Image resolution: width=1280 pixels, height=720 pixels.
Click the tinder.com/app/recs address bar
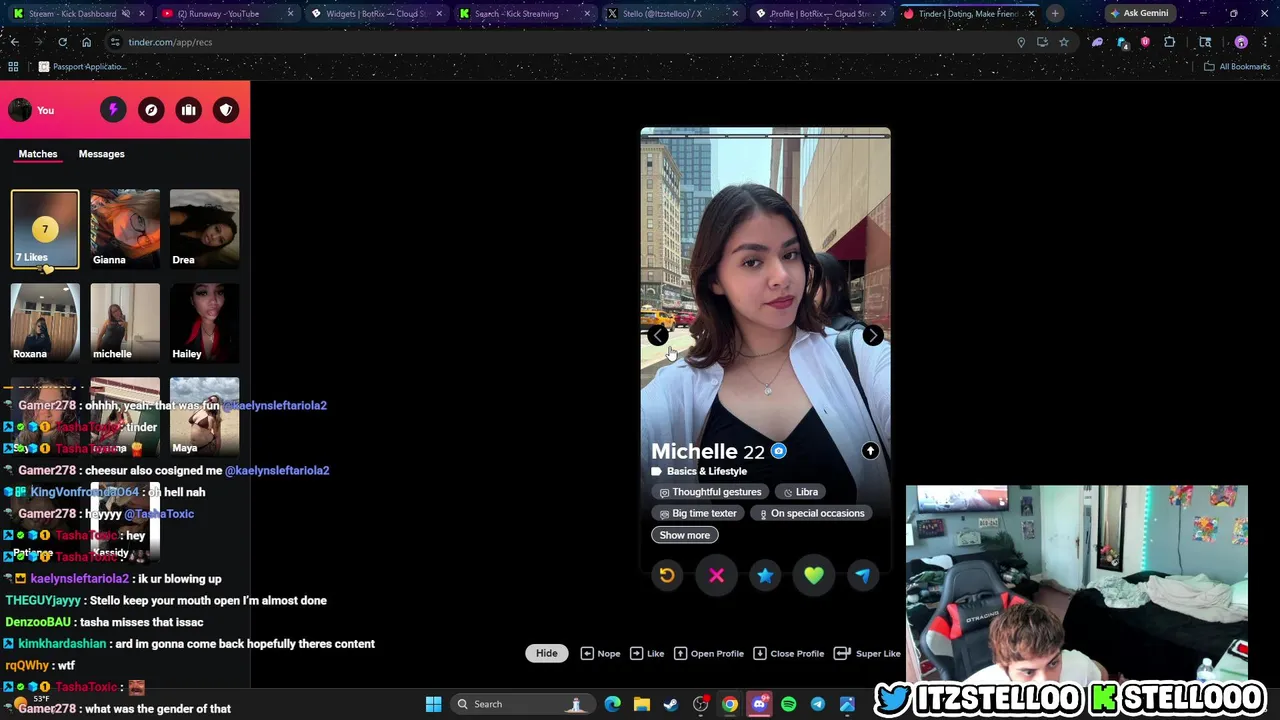(x=560, y=42)
